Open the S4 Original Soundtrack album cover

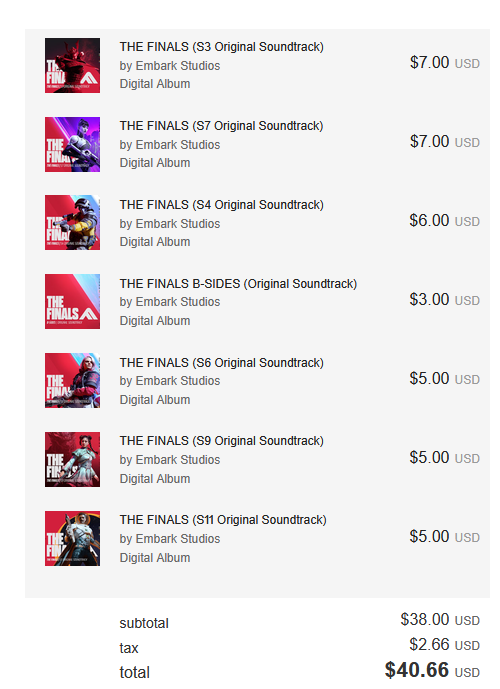72,222
